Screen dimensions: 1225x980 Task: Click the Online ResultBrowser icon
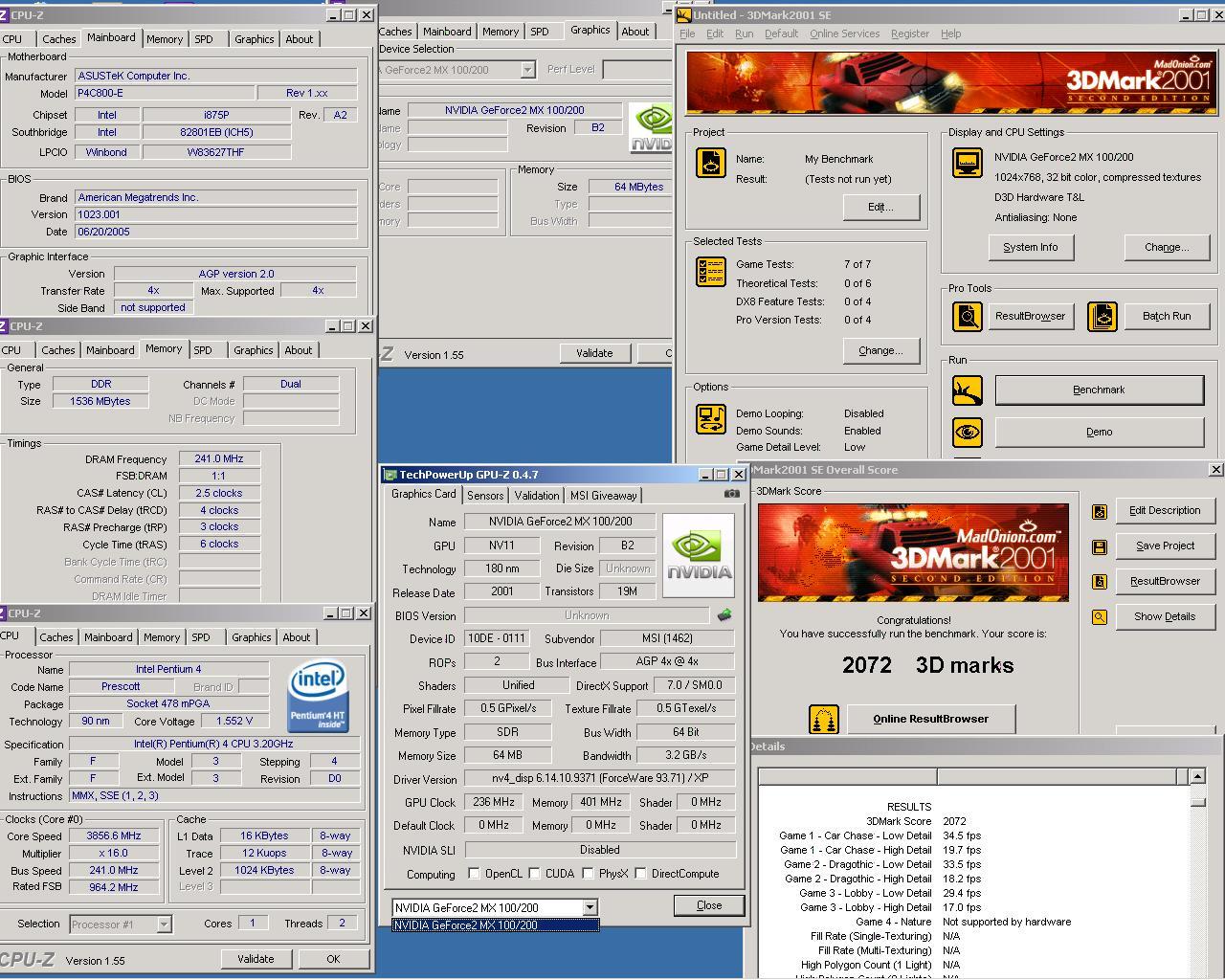824,720
